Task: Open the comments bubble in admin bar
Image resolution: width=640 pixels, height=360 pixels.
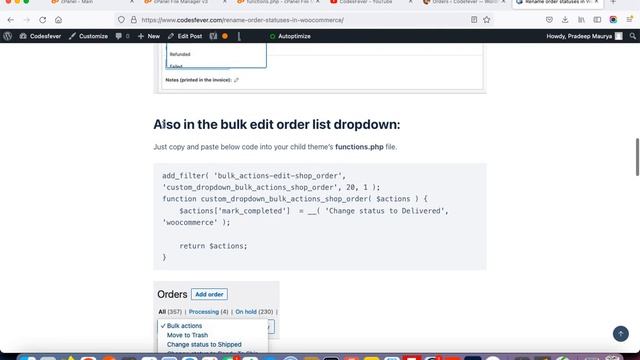Action: (x=122, y=36)
